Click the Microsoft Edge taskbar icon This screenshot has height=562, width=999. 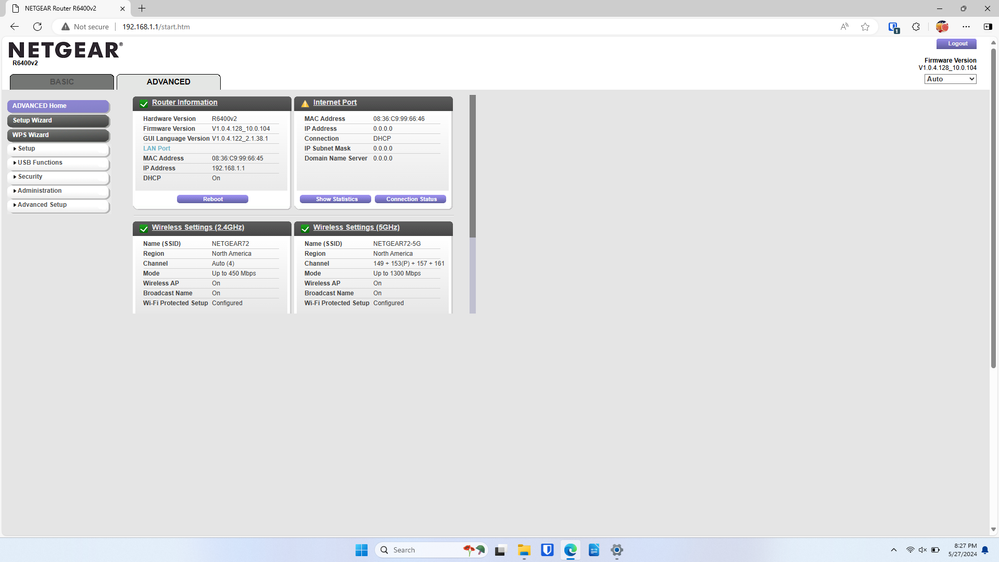coord(570,550)
